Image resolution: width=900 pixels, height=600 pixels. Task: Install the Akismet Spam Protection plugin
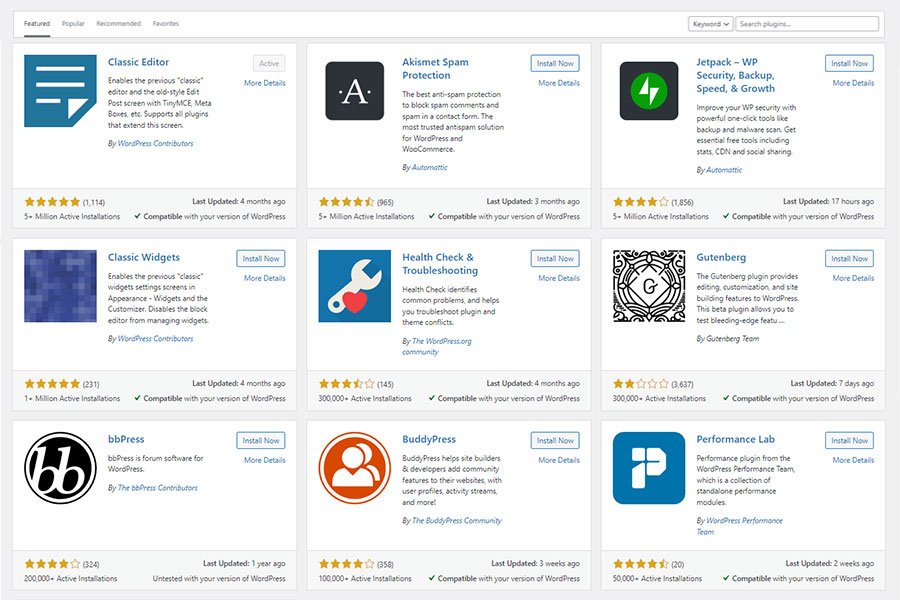click(555, 63)
